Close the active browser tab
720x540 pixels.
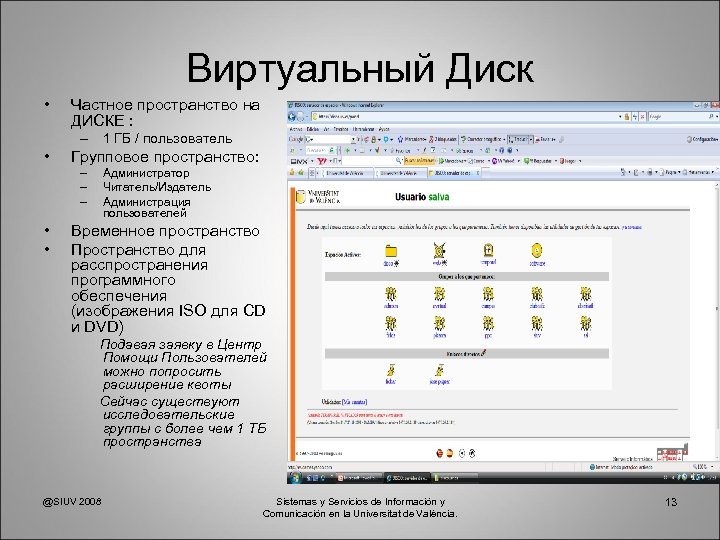click(478, 173)
